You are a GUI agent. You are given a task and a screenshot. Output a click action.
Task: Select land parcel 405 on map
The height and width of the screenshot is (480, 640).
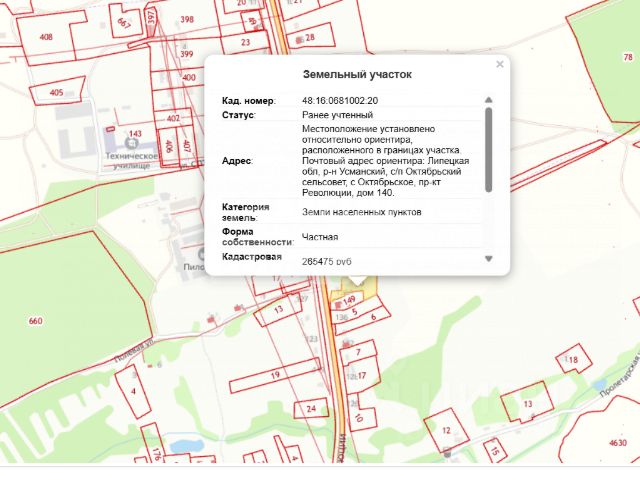pos(56,92)
